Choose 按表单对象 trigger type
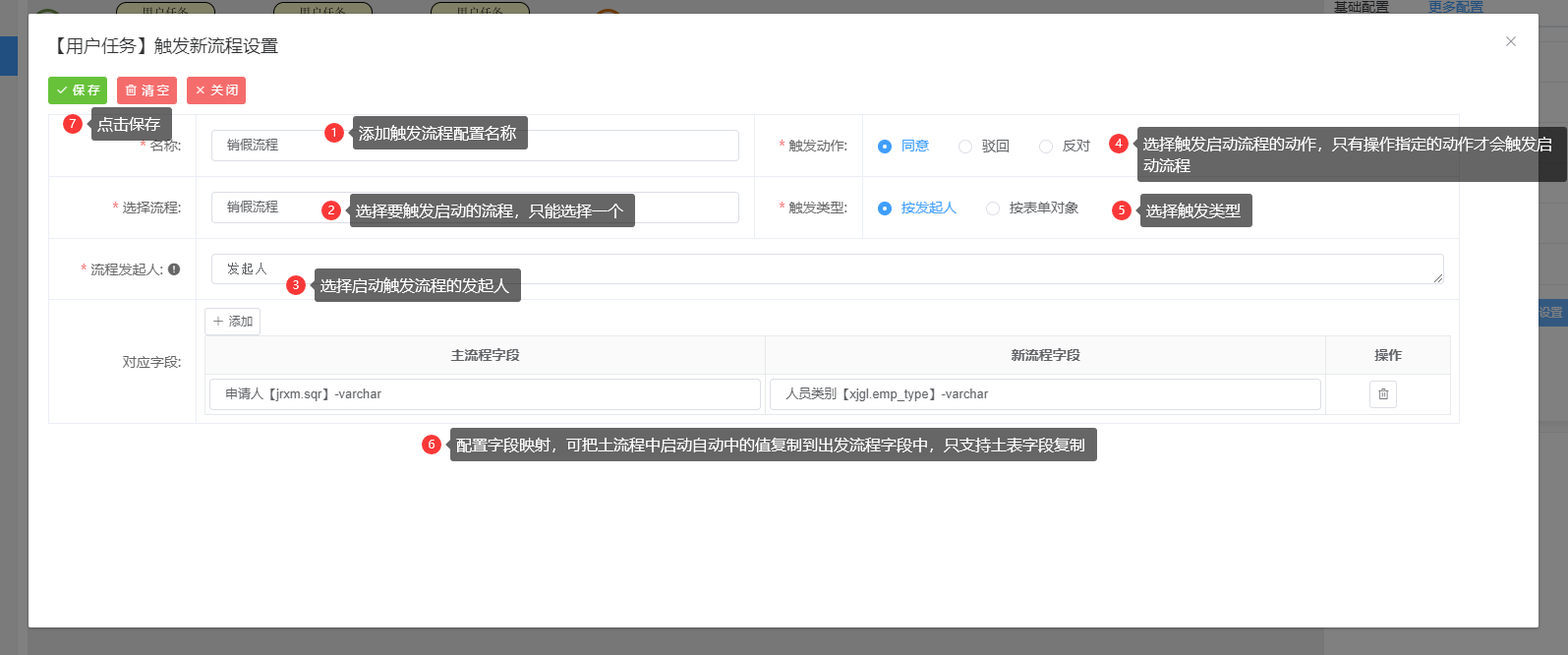 (993, 208)
